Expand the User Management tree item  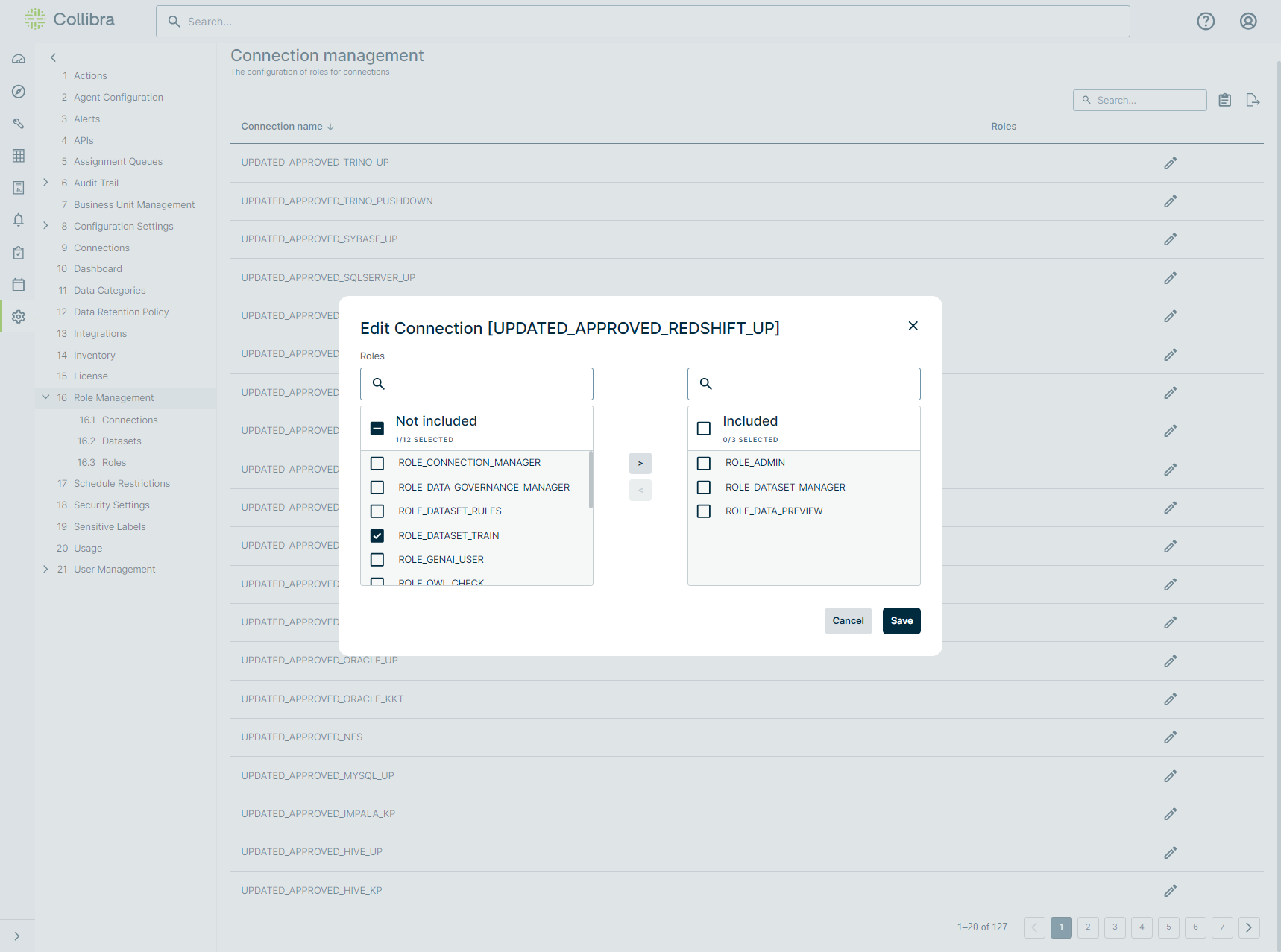coord(45,569)
